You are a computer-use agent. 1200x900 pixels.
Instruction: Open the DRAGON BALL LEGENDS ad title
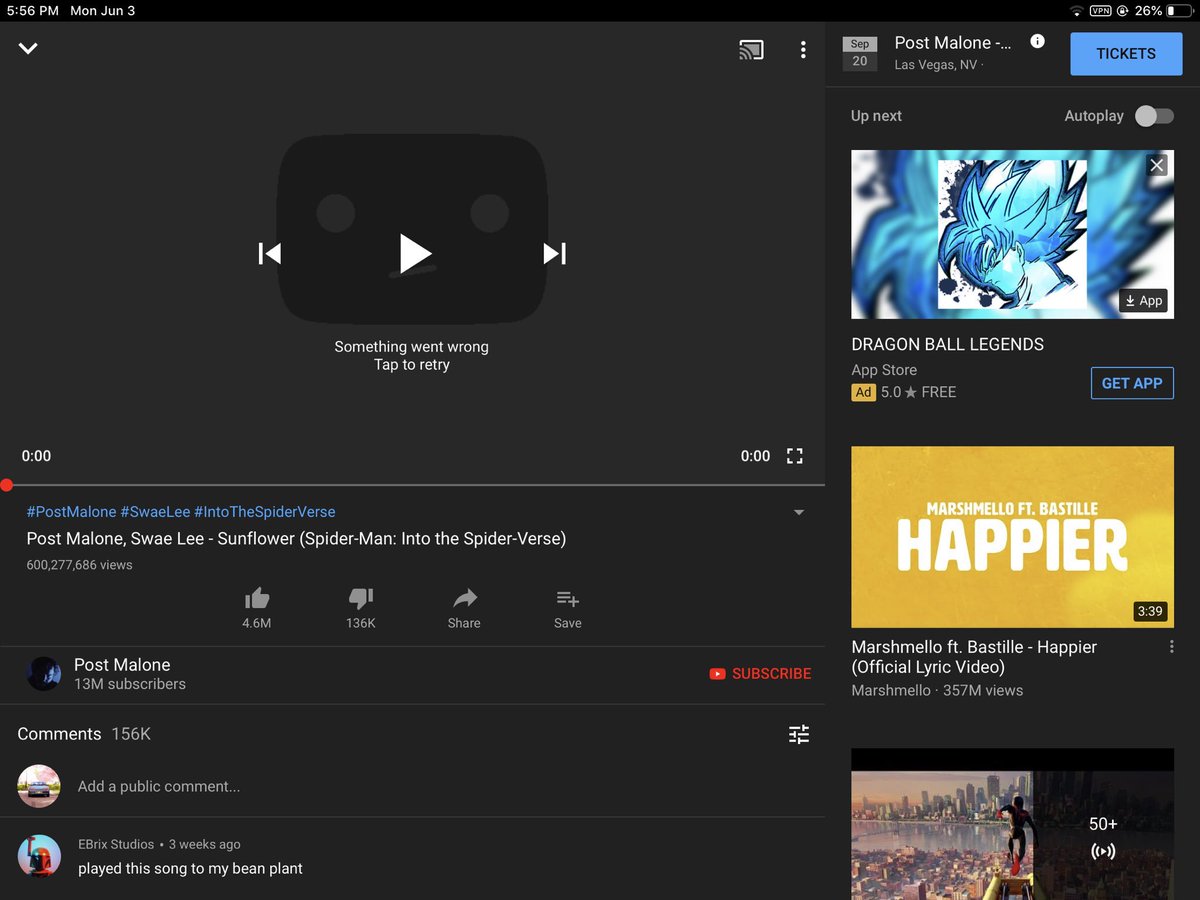947,344
